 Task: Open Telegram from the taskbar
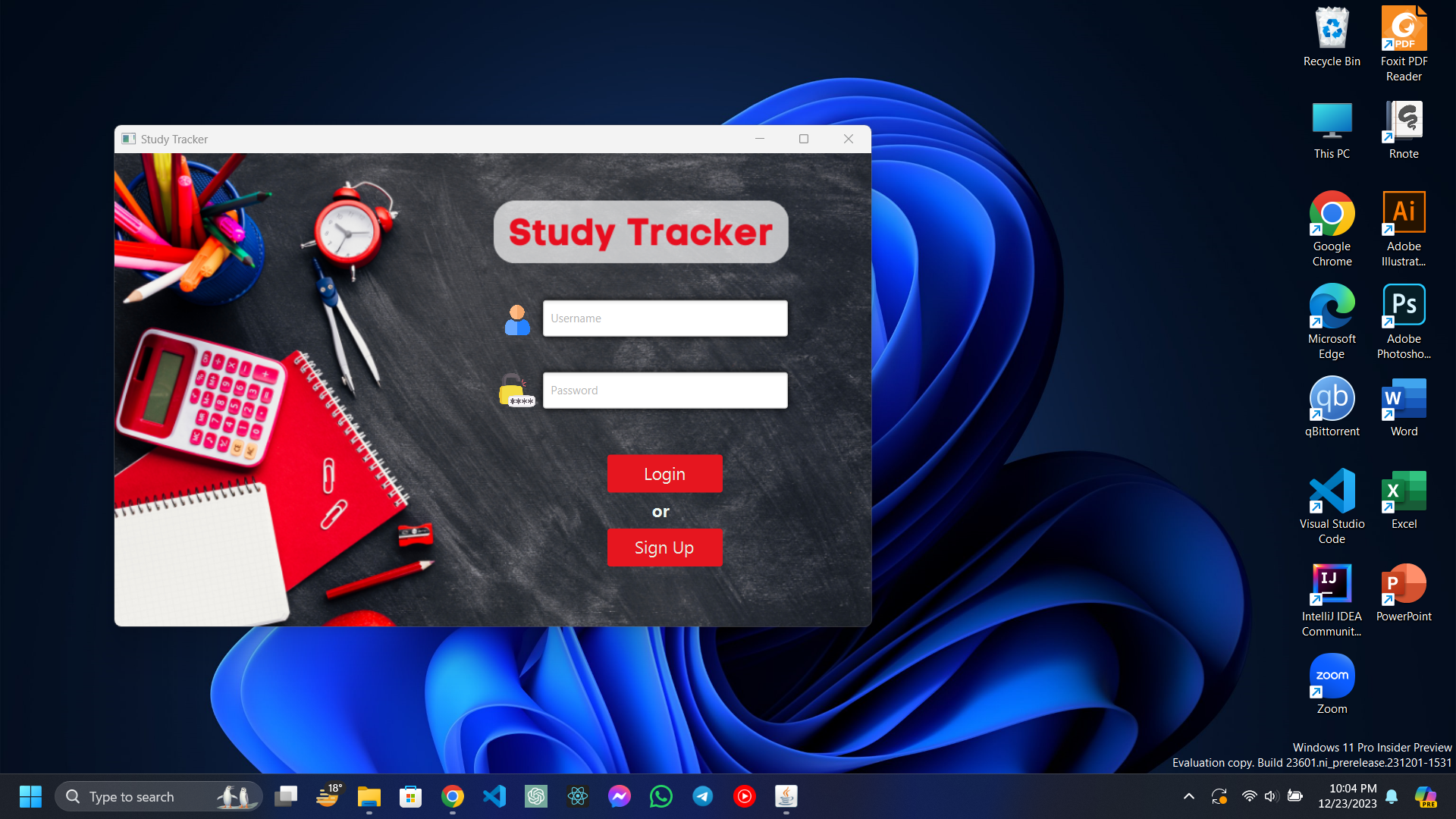point(703,796)
